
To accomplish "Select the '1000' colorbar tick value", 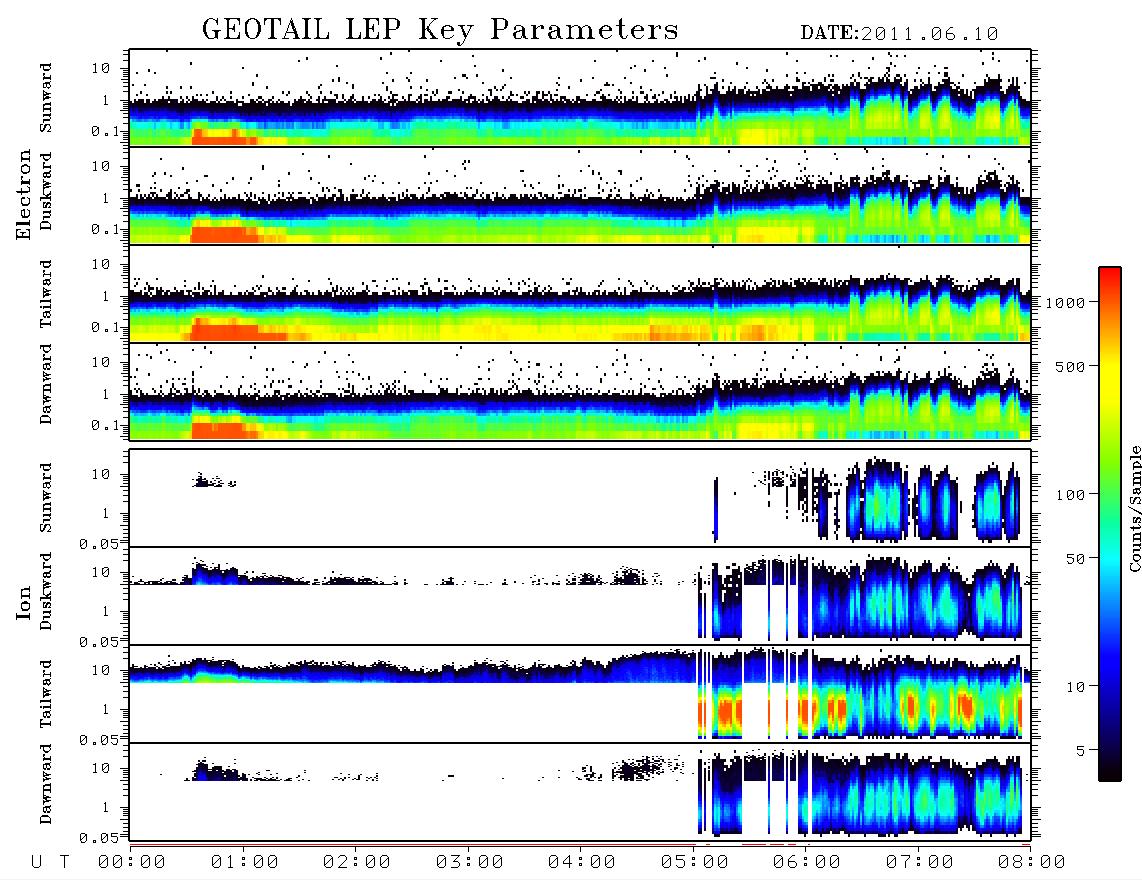I will (1066, 303).
